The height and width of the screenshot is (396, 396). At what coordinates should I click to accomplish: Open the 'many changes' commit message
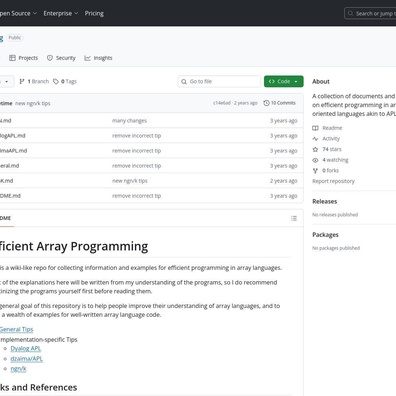[x=129, y=121]
